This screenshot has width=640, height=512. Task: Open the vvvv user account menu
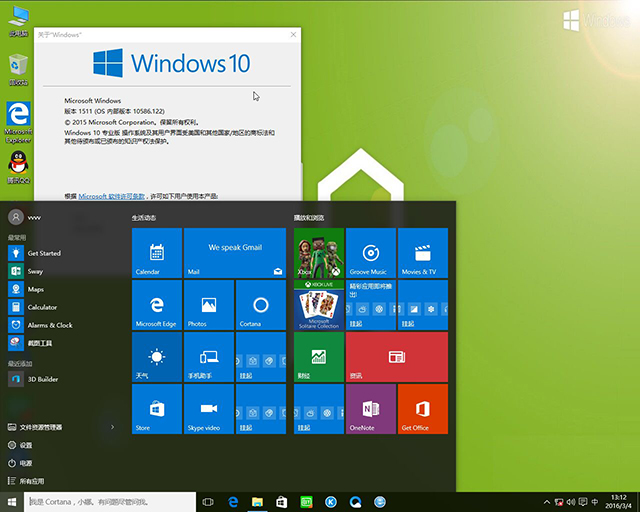coord(30,217)
